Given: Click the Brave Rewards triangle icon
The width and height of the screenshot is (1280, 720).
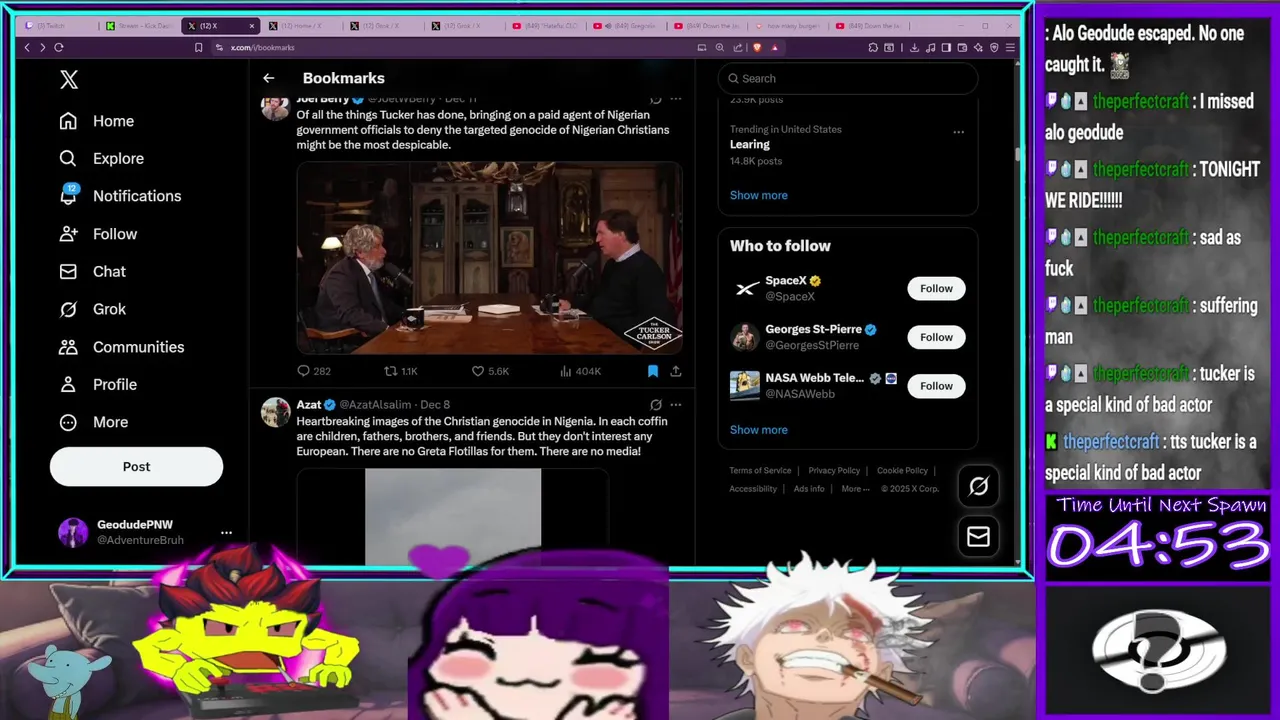Looking at the screenshot, I should tap(774, 47).
